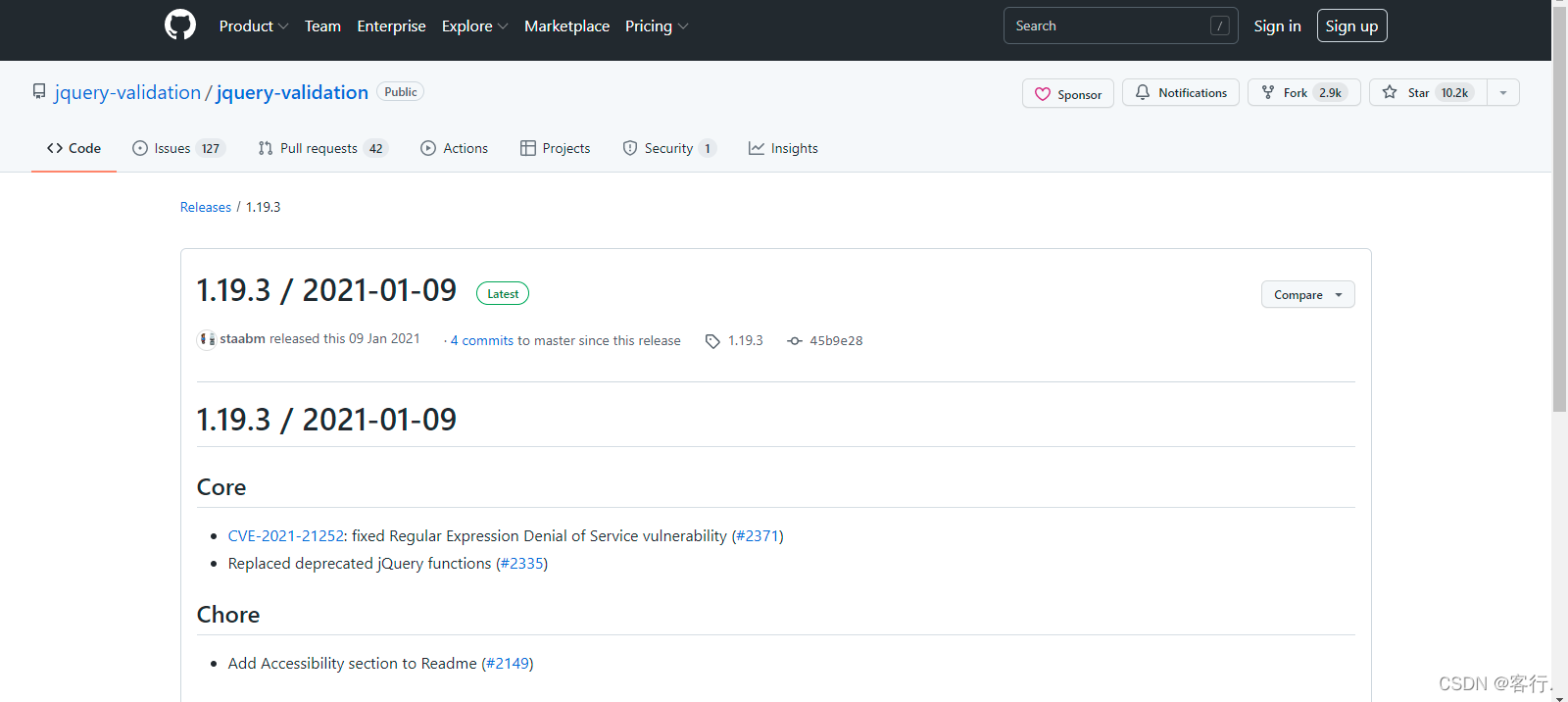The image size is (1568, 702).
Task: Open the Team page
Action: point(322,25)
